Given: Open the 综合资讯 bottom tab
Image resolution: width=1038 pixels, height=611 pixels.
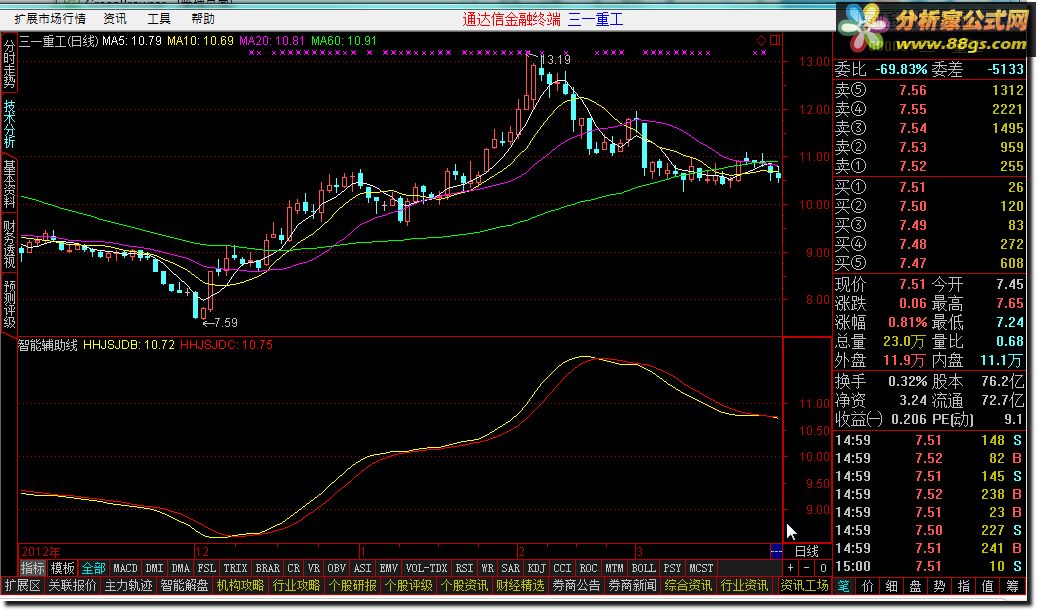Looking at the screenshot, I should pos(688,586).
